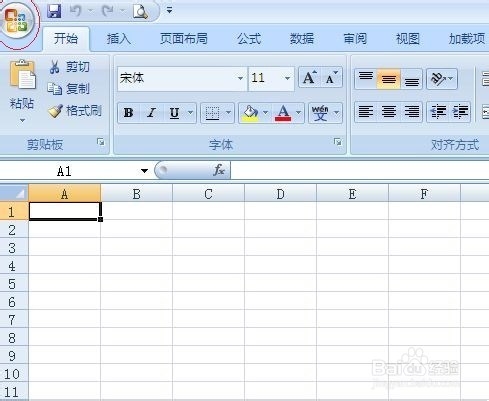Apply cell borders icon
Viewport: 489px width, 401px height.
(212, 113)
